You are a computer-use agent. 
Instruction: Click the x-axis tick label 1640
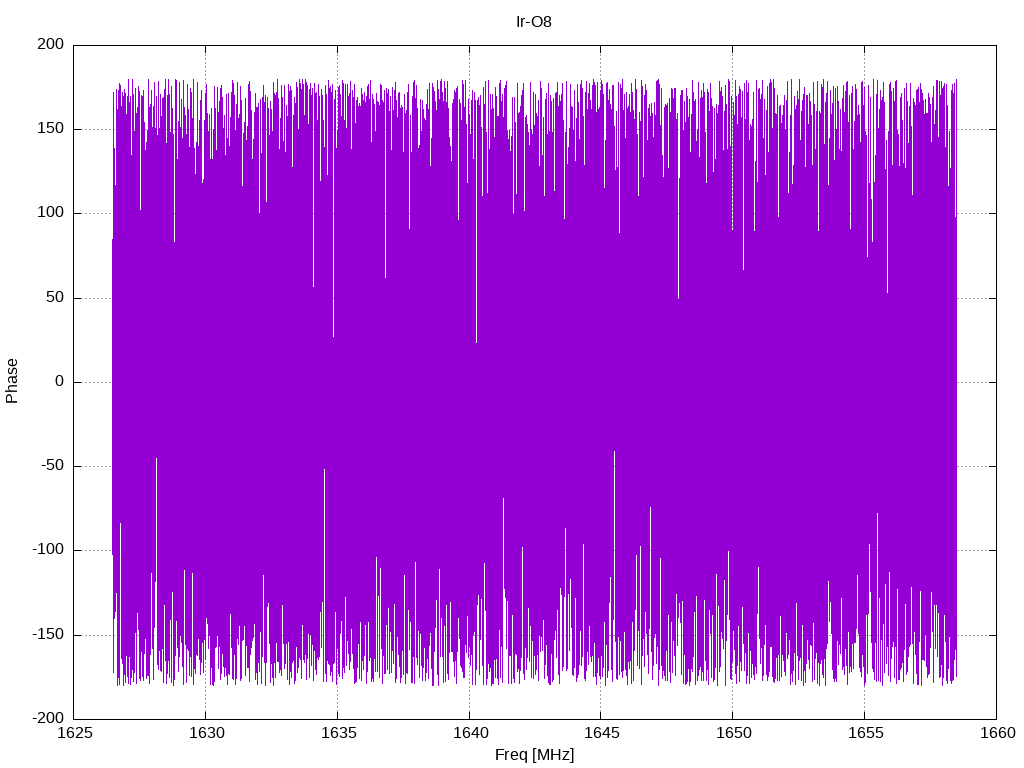[x=470, y=733]
